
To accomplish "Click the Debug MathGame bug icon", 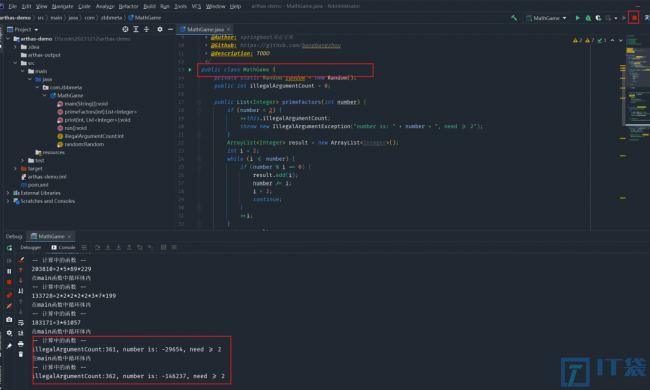I will tap(588, 18).
